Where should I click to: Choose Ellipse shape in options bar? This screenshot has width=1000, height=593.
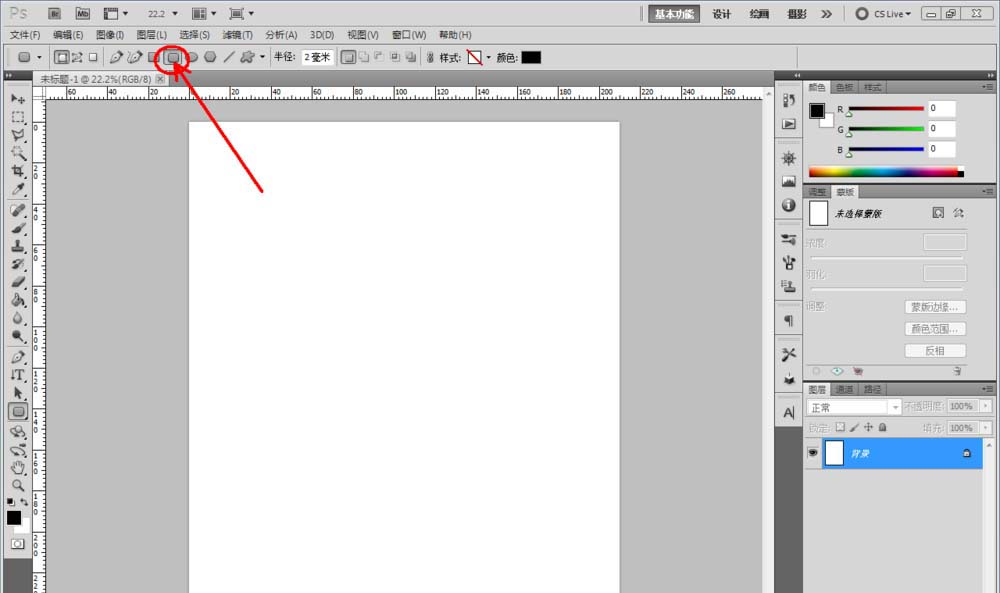[191, 57]
